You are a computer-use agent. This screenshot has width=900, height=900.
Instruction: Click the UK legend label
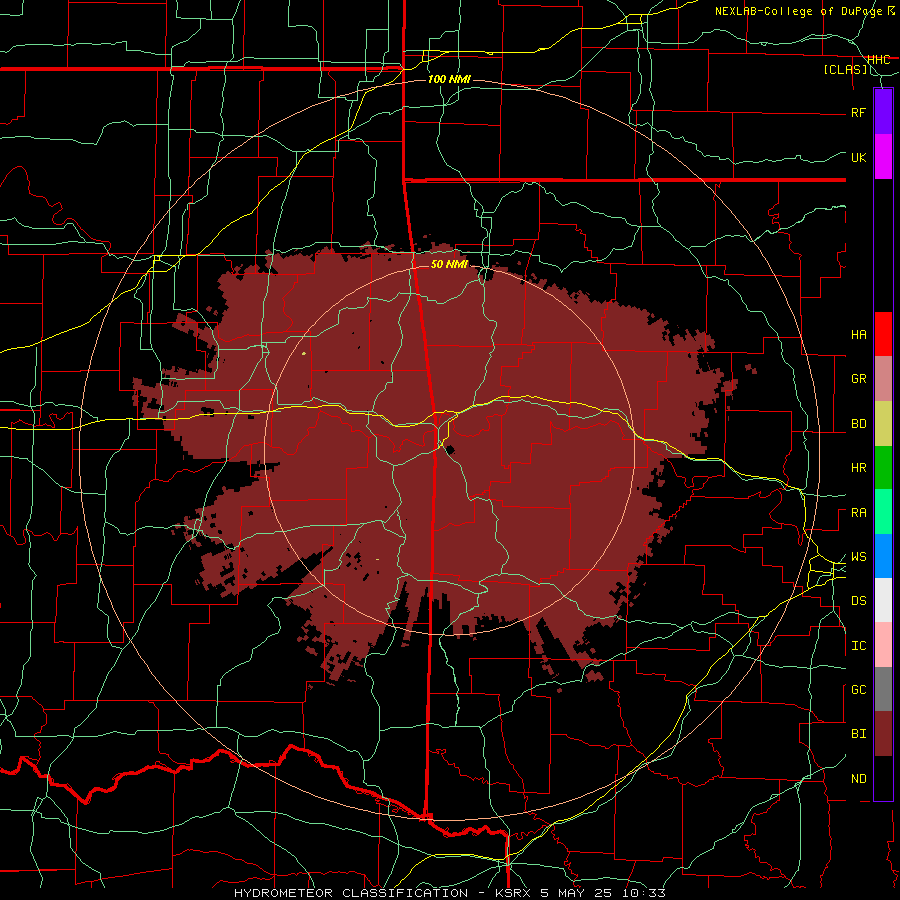tap(859, 157)
